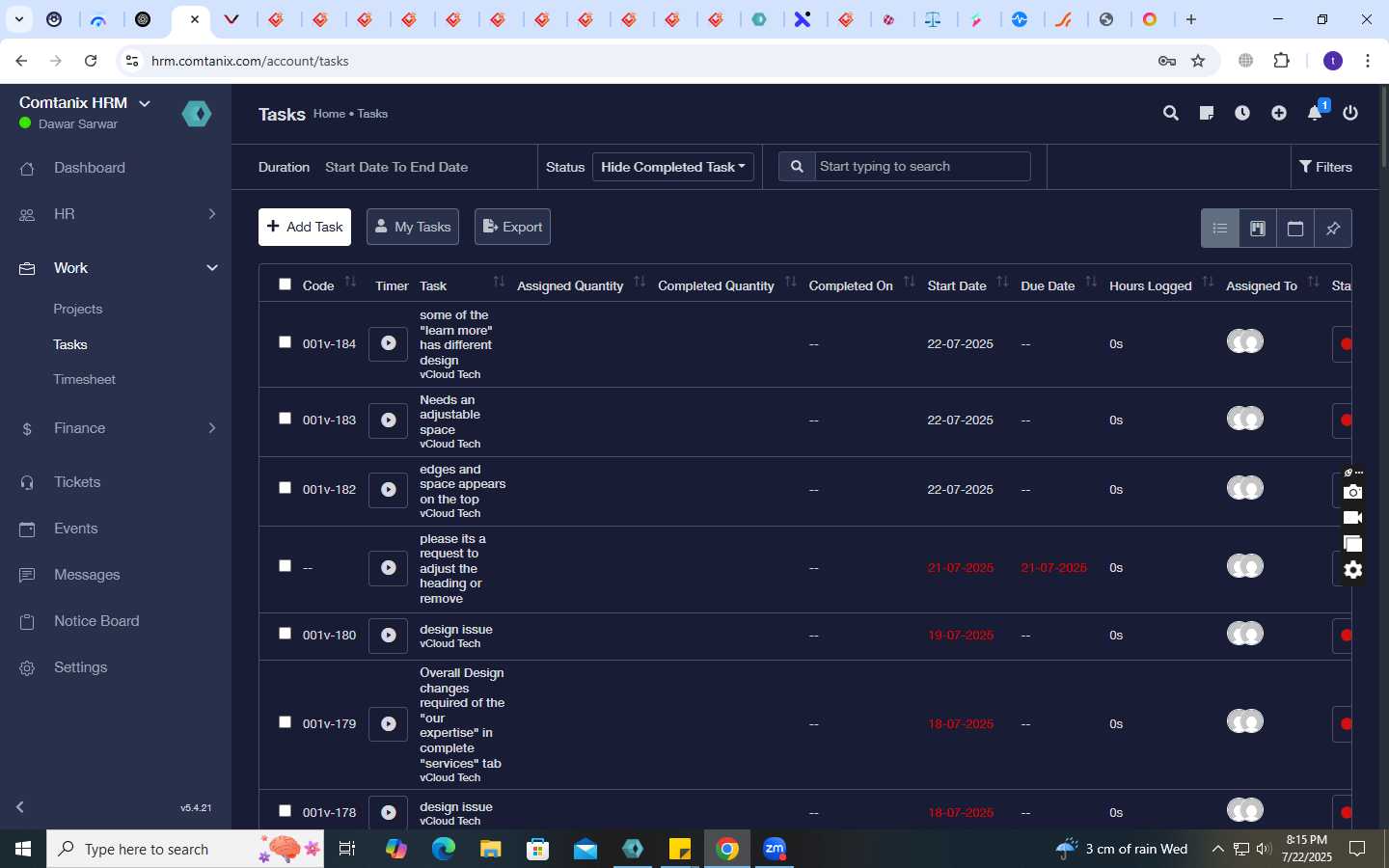Open the search icon in header

[x=1171, y=114]
